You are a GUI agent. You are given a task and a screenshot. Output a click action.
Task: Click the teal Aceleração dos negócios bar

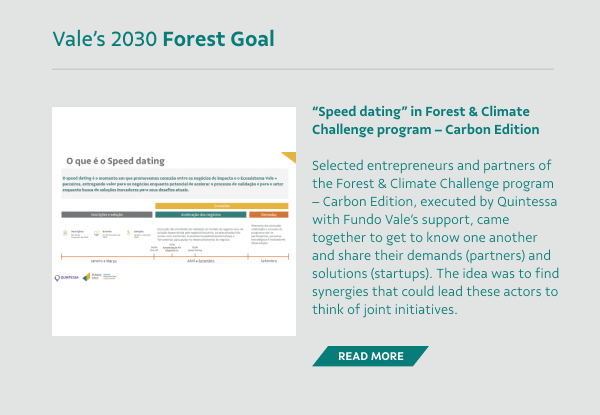[x=201, y=215]
